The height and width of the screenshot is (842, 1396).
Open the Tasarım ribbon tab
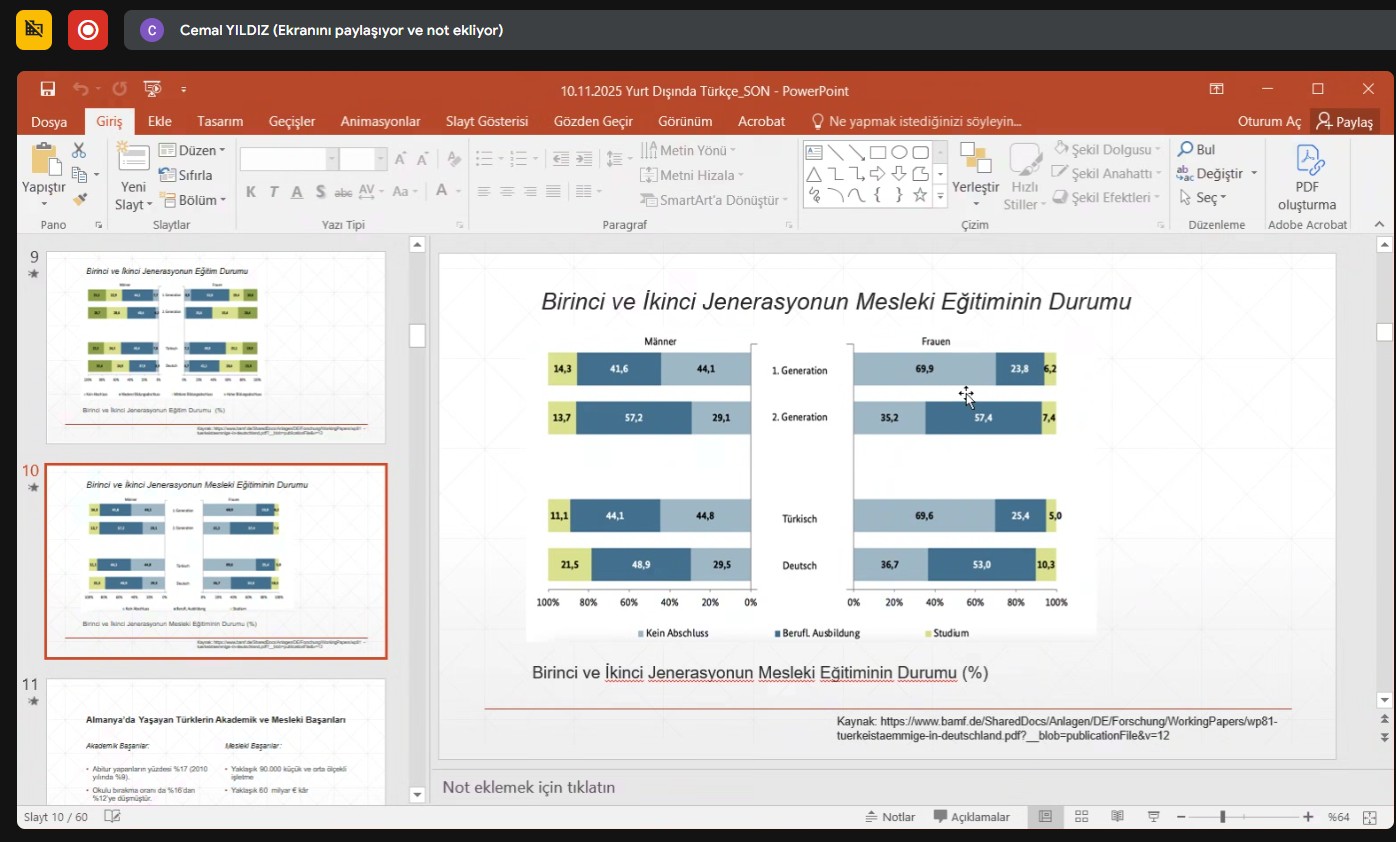point(220,121)
